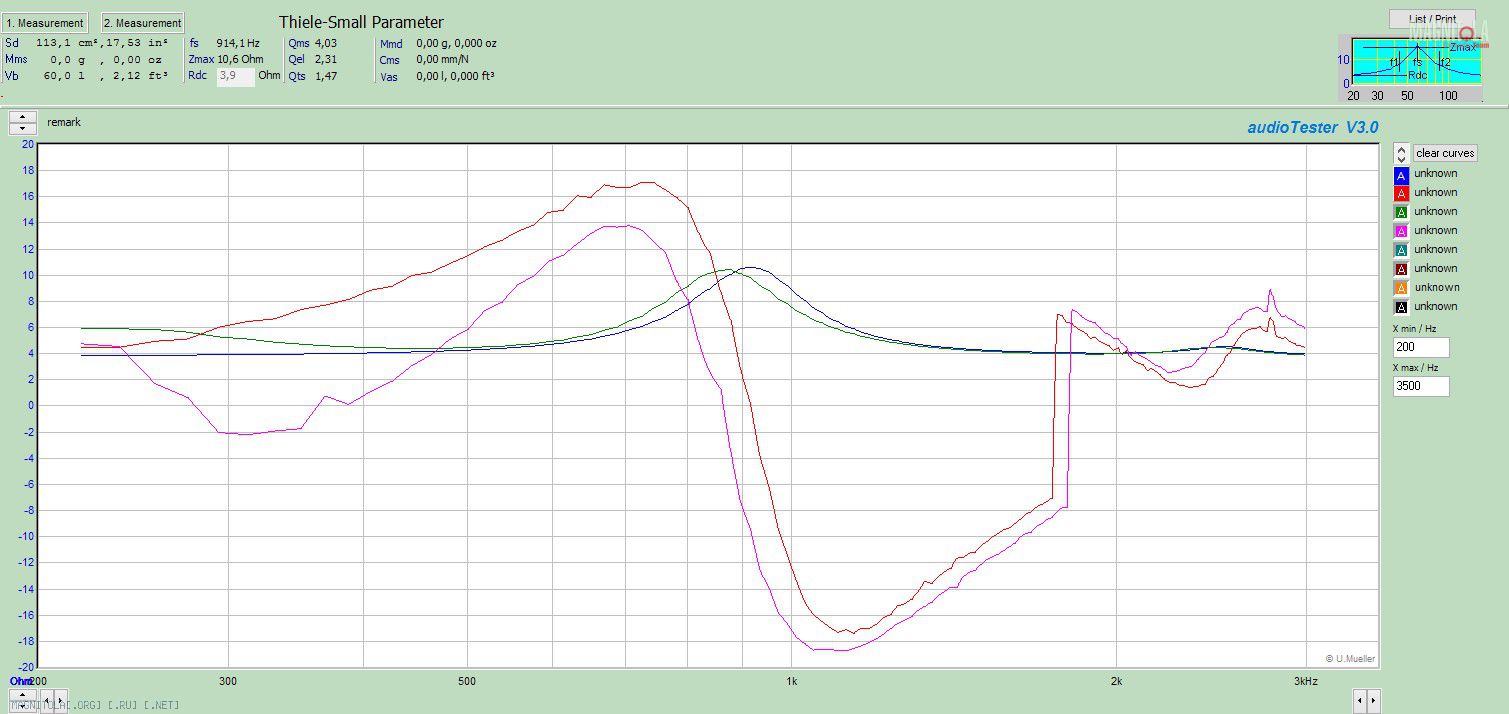Click the 3kHz frequency axis label
The height and width of the screenshot is (714, 1509).
click(x=1306, y=681)
